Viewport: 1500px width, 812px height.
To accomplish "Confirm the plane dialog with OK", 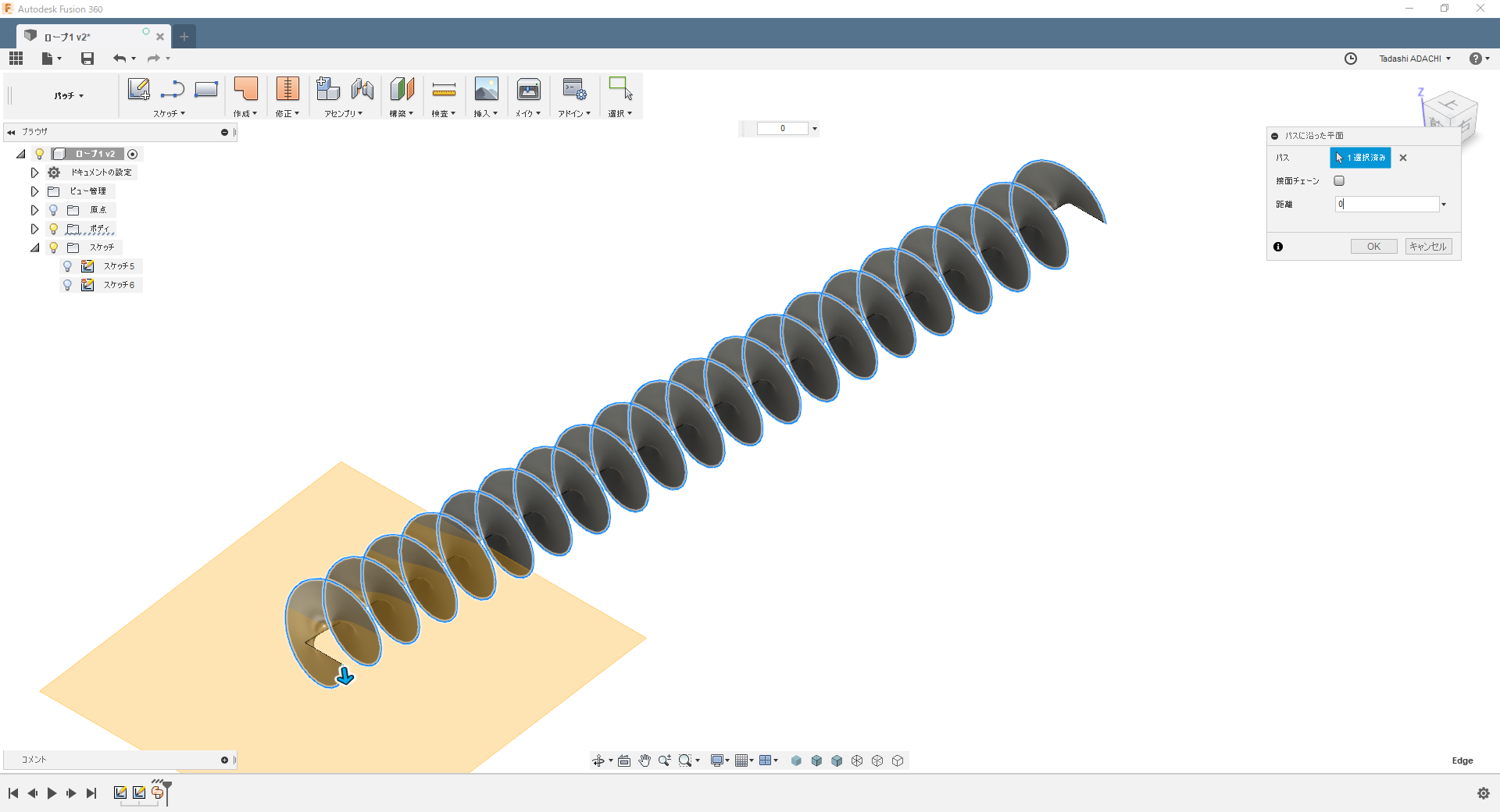I will click(x=1373, y=247).
